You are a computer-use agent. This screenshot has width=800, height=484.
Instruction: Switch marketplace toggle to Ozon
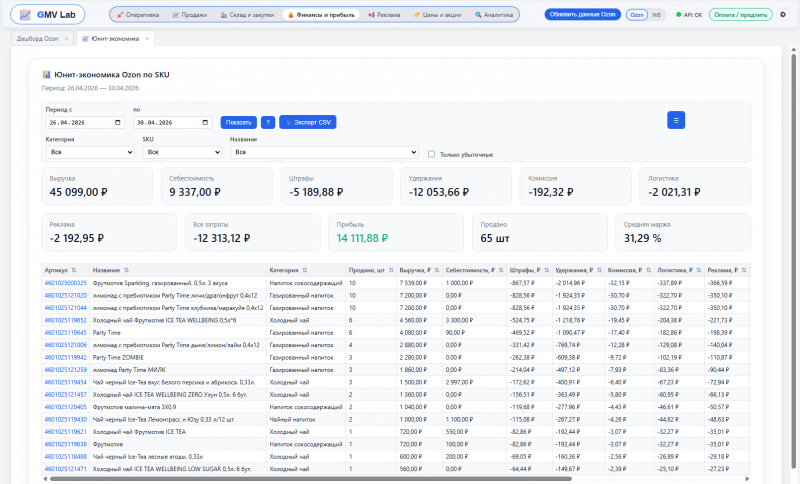pos(636,15)
